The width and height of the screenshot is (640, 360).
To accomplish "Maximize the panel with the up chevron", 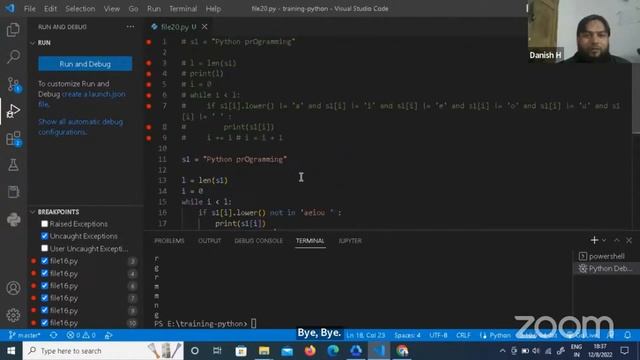I will pos(616,240).
